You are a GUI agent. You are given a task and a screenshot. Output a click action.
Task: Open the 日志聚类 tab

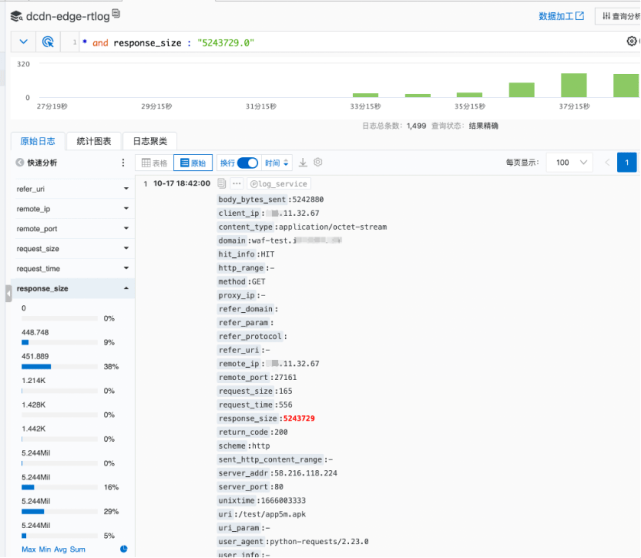pos(150,141)
